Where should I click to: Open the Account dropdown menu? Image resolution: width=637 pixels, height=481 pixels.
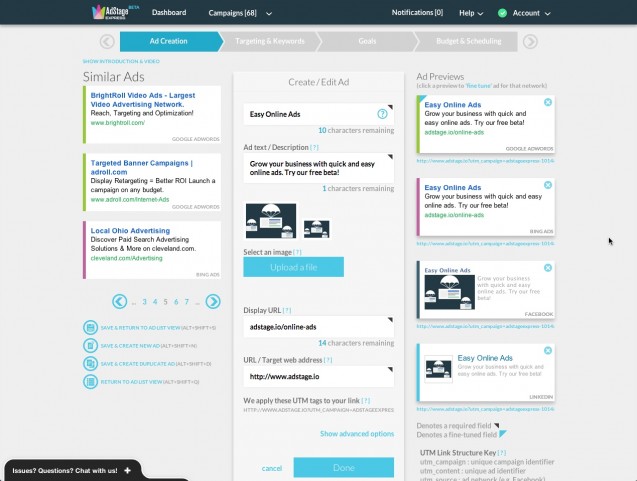pos(531,13)
